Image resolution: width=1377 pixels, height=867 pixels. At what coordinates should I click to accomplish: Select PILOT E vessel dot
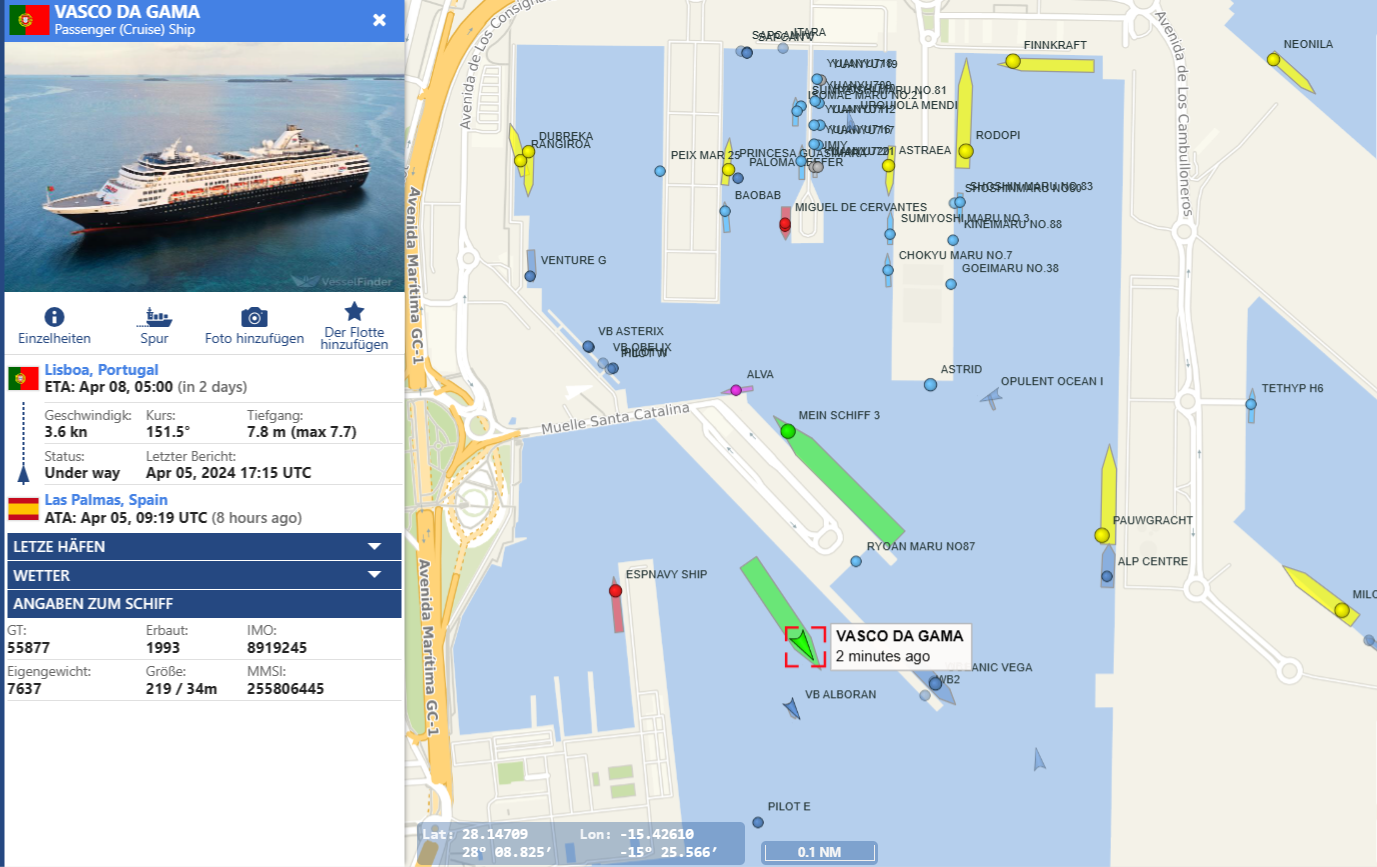(758, 822)
